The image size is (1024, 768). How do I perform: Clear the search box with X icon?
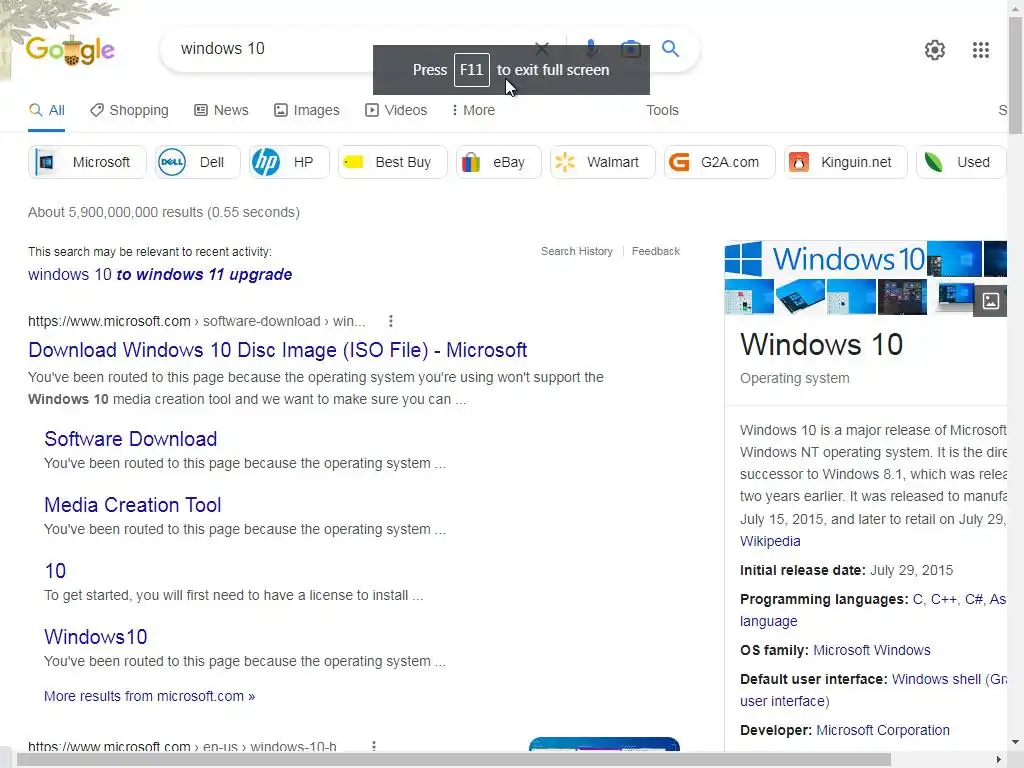tap(541, 48)
